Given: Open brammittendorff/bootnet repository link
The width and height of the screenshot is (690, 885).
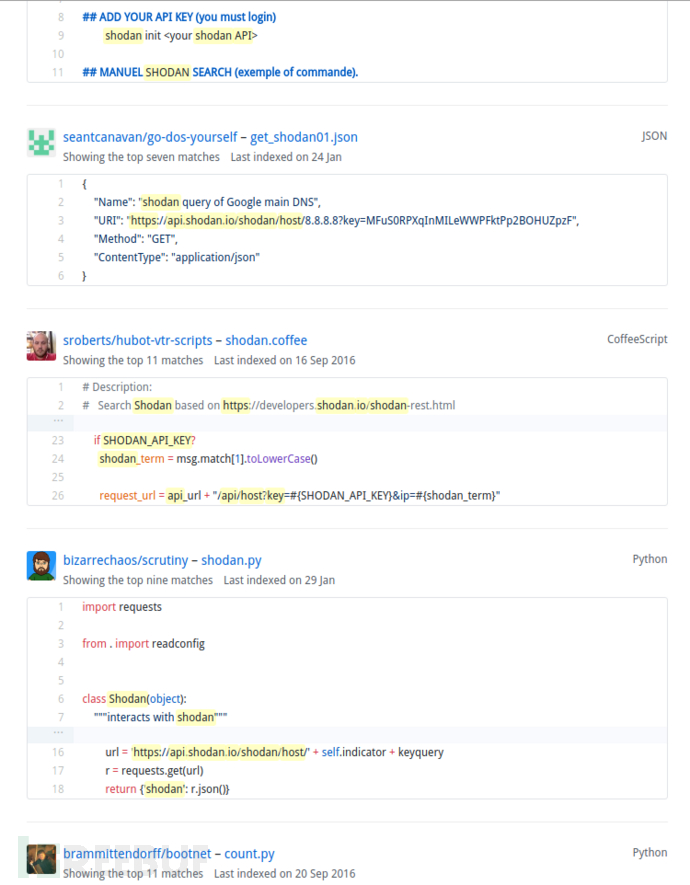Looking at the screenshot, I should pos(137,854).
